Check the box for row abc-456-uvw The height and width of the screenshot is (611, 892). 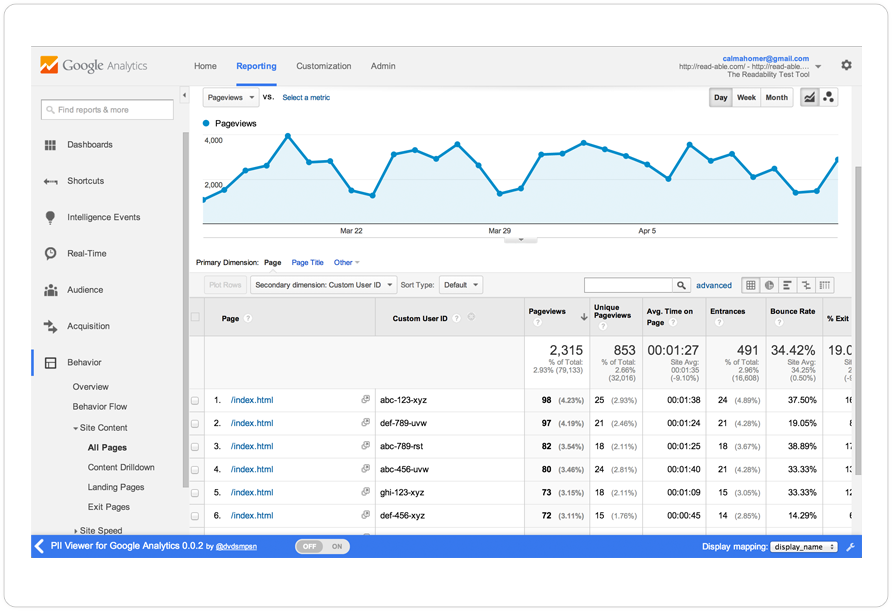[195, 470]
